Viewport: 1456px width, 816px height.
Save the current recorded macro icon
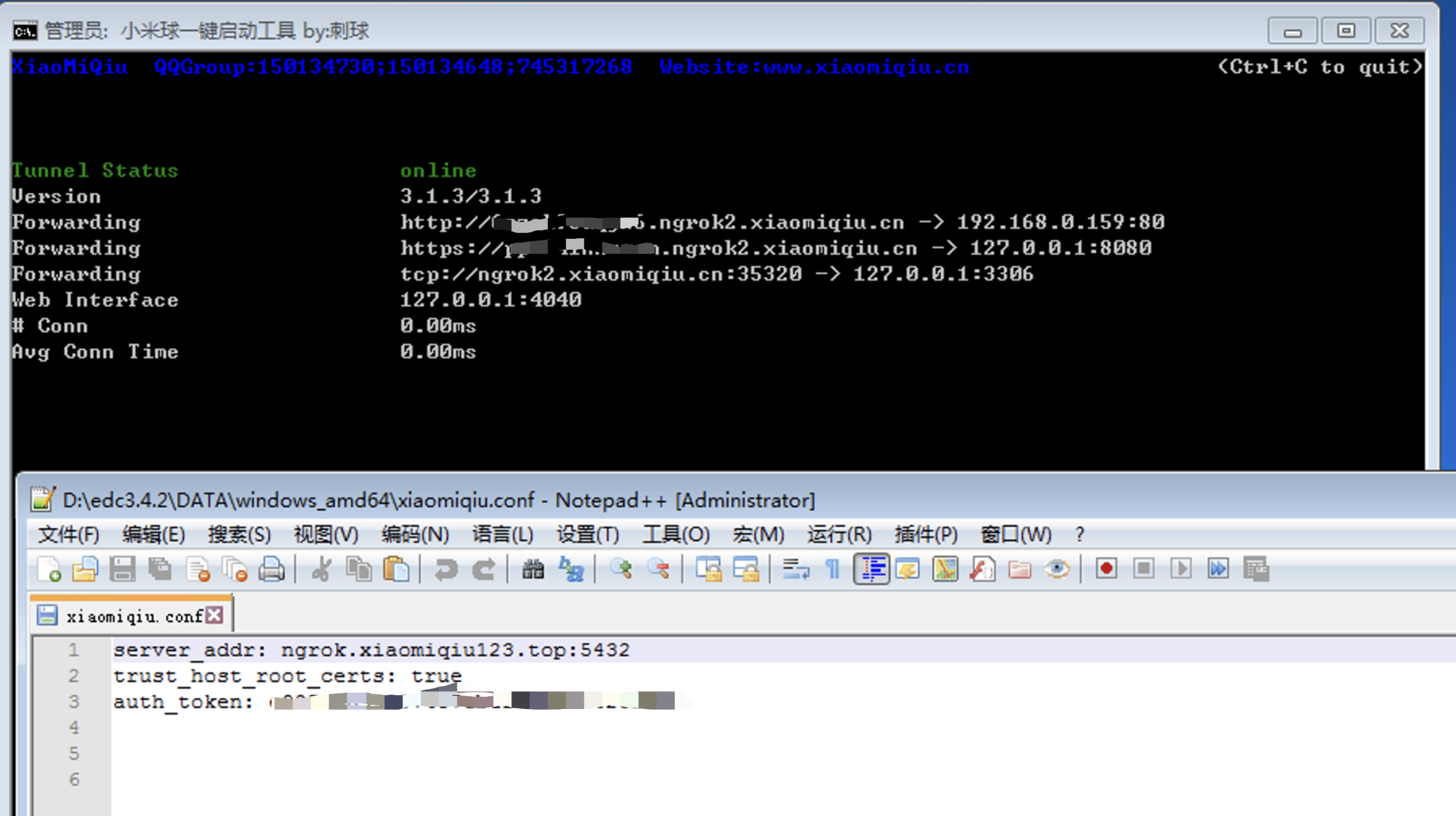pyautogui.click(x=1256, y=569)
